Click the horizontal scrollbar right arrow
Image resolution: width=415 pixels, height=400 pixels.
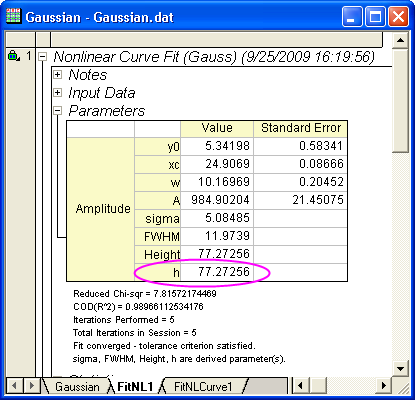[384, 386]
